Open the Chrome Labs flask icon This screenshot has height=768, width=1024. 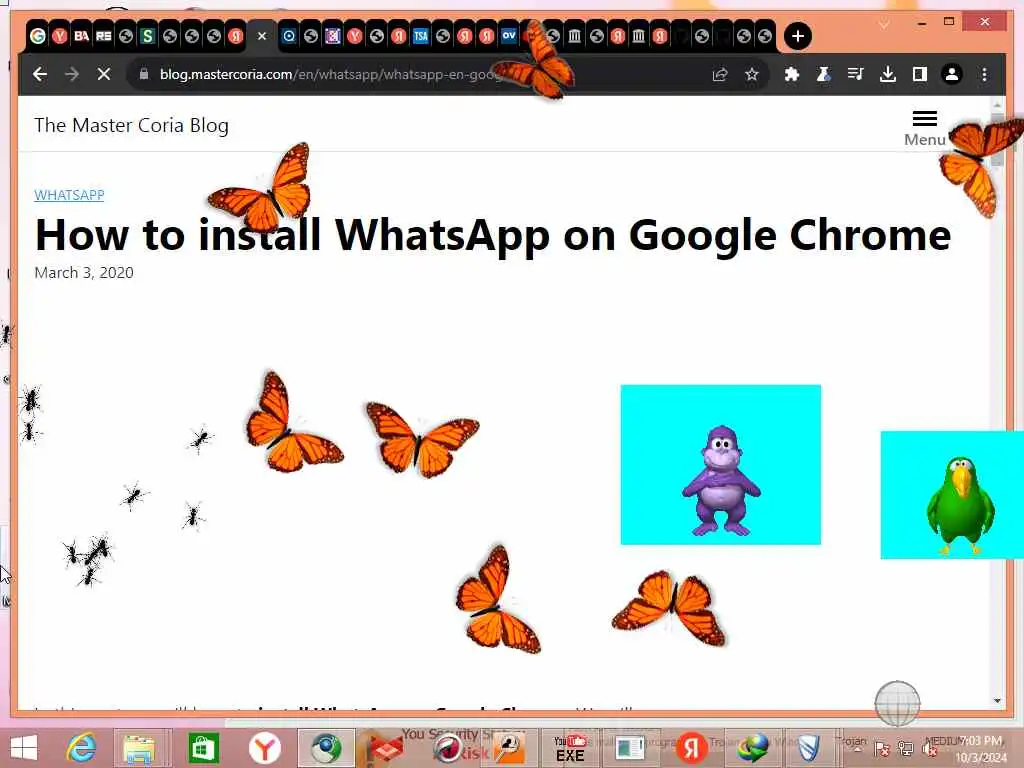point(824,74)
